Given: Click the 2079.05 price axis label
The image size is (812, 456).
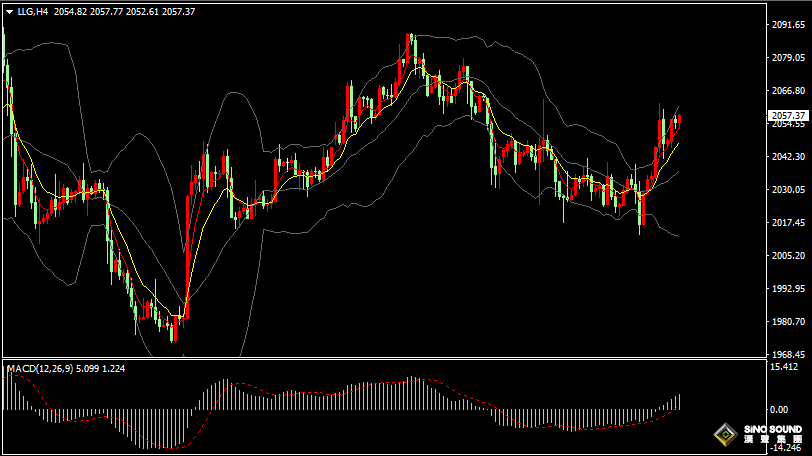Looking at the screenshot, I should tap(785, 58).
